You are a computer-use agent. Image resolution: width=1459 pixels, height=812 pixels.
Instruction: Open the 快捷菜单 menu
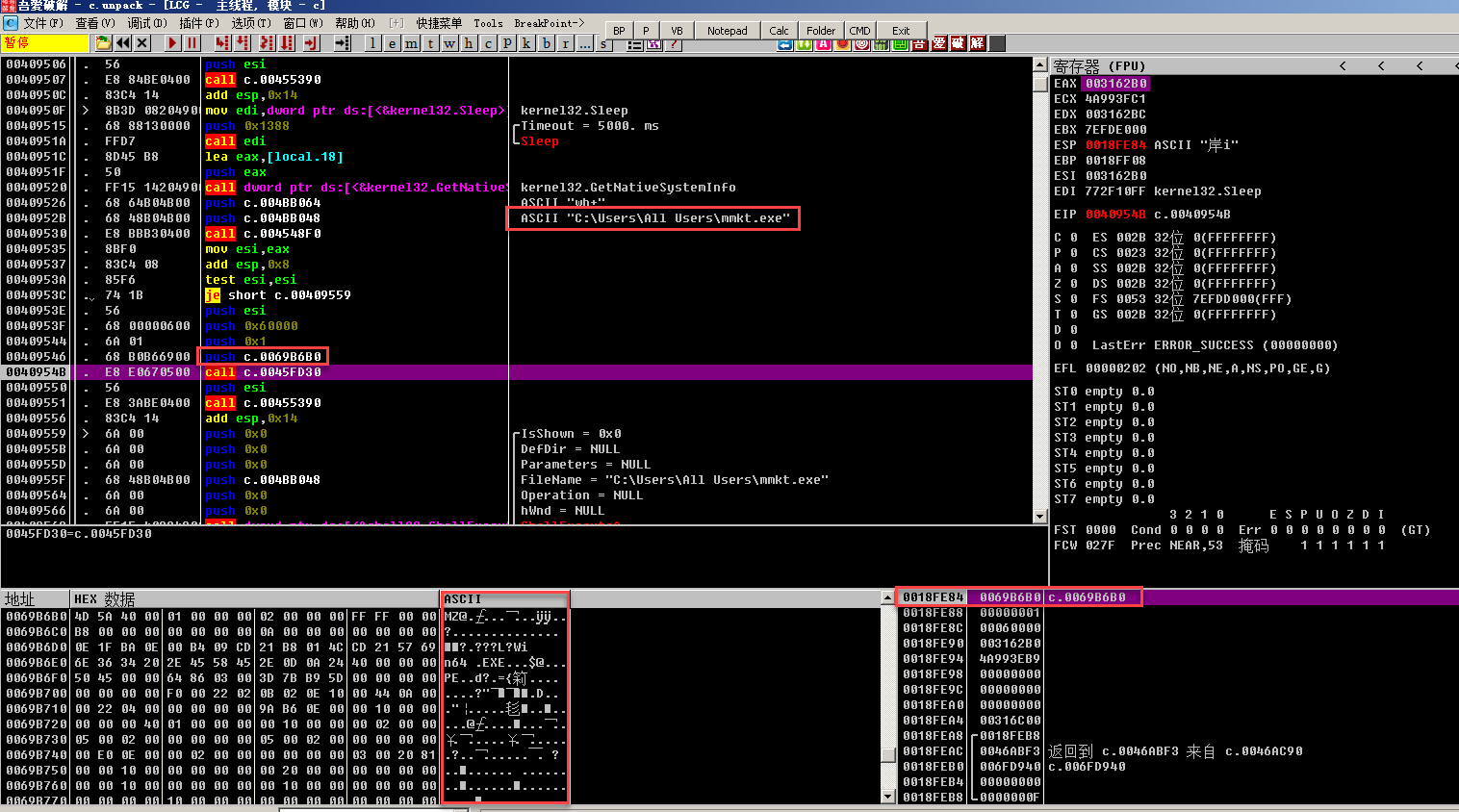coord(439,23)
